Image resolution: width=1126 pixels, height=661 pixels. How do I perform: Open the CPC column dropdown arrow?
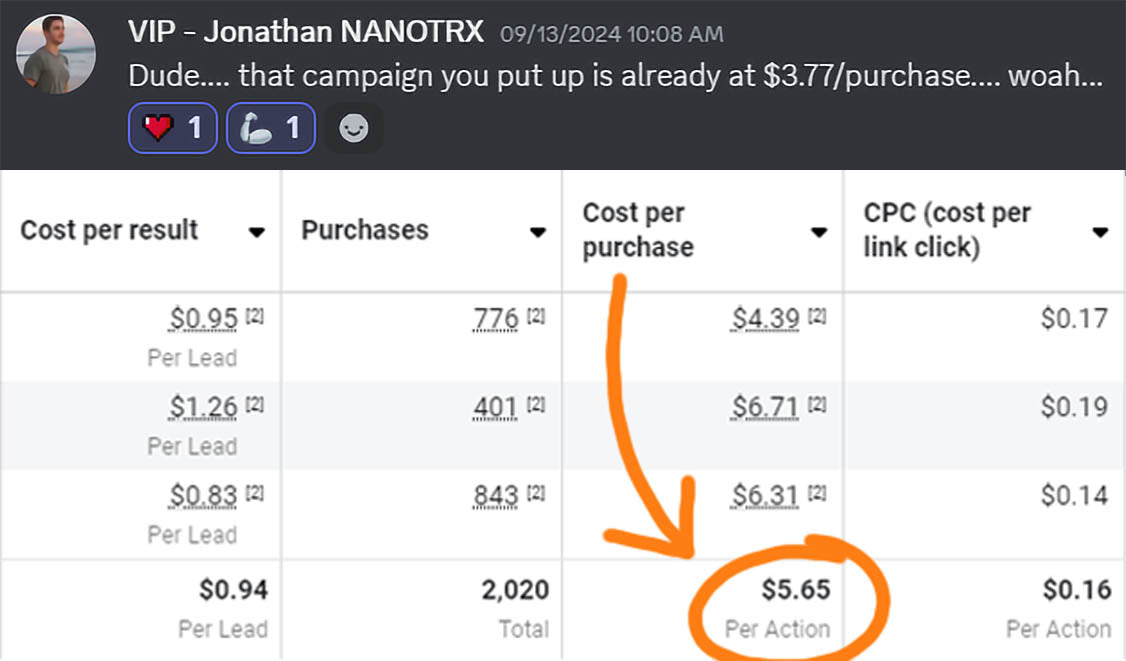click(x=1100, y=232)
